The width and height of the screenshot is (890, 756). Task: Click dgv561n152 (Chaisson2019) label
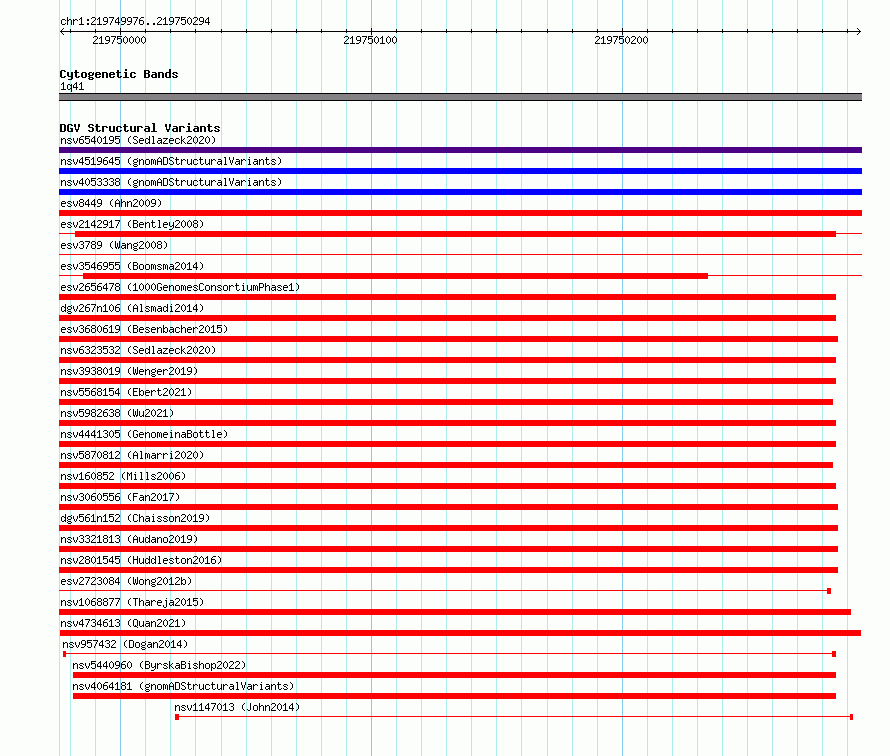tap(135, 518)
